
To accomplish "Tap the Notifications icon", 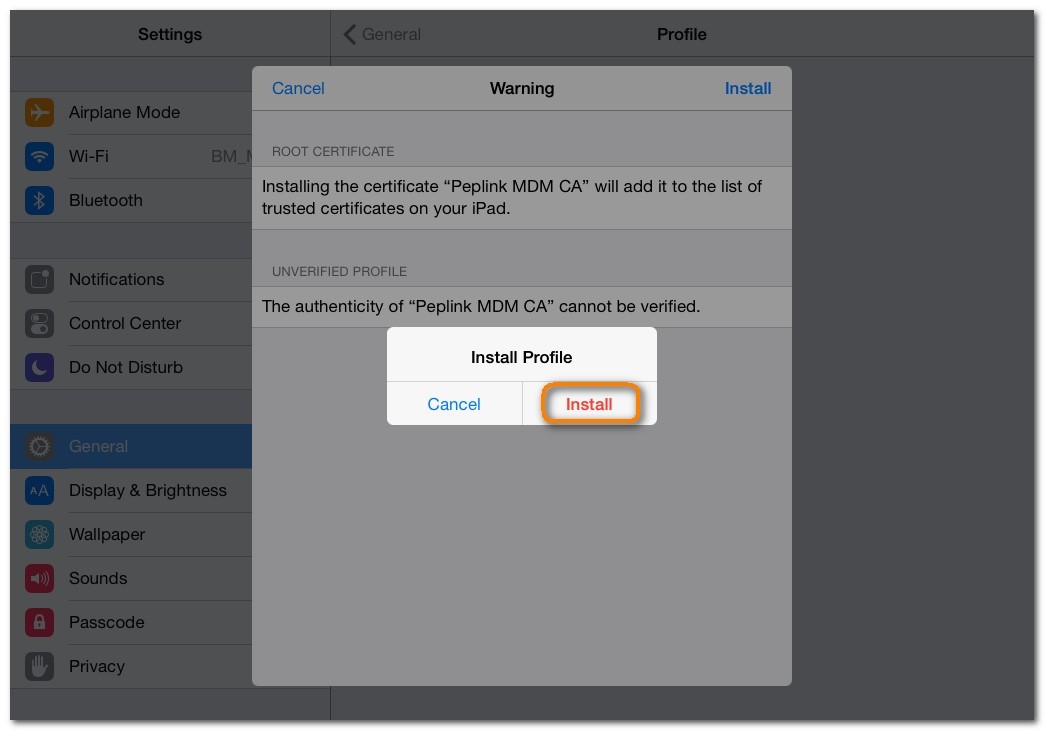I will pos(39,280).
